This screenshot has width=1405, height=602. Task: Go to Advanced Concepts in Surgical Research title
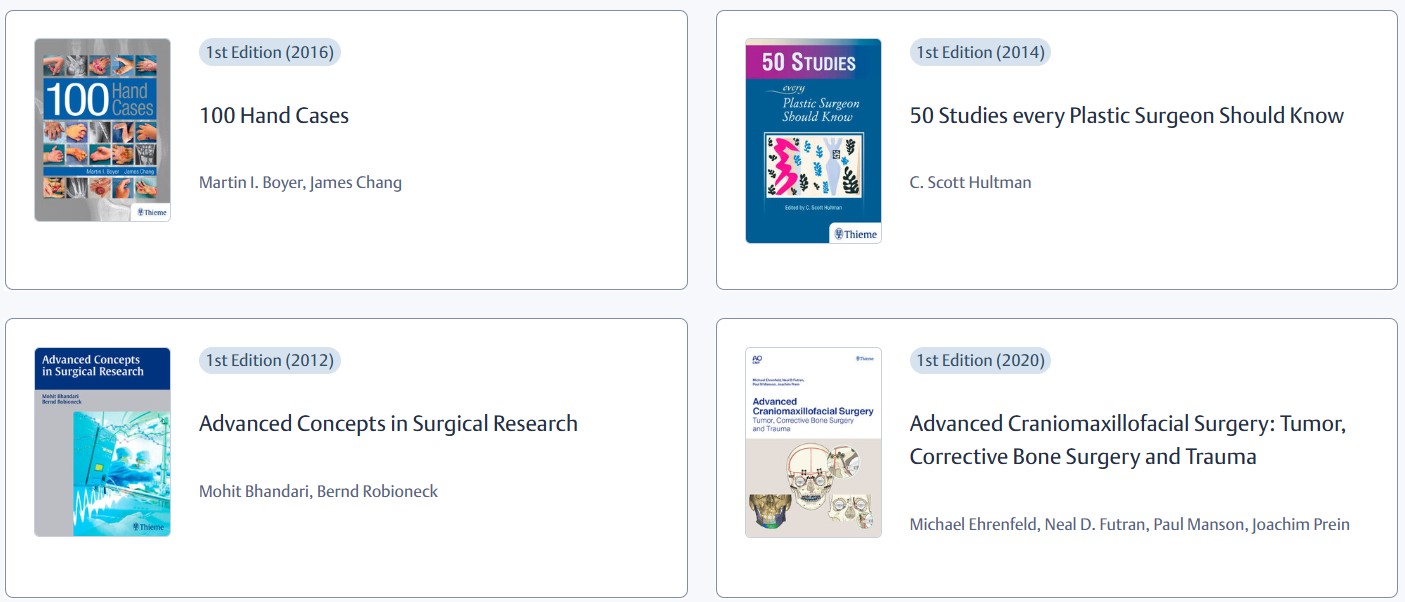coord(388,424)
